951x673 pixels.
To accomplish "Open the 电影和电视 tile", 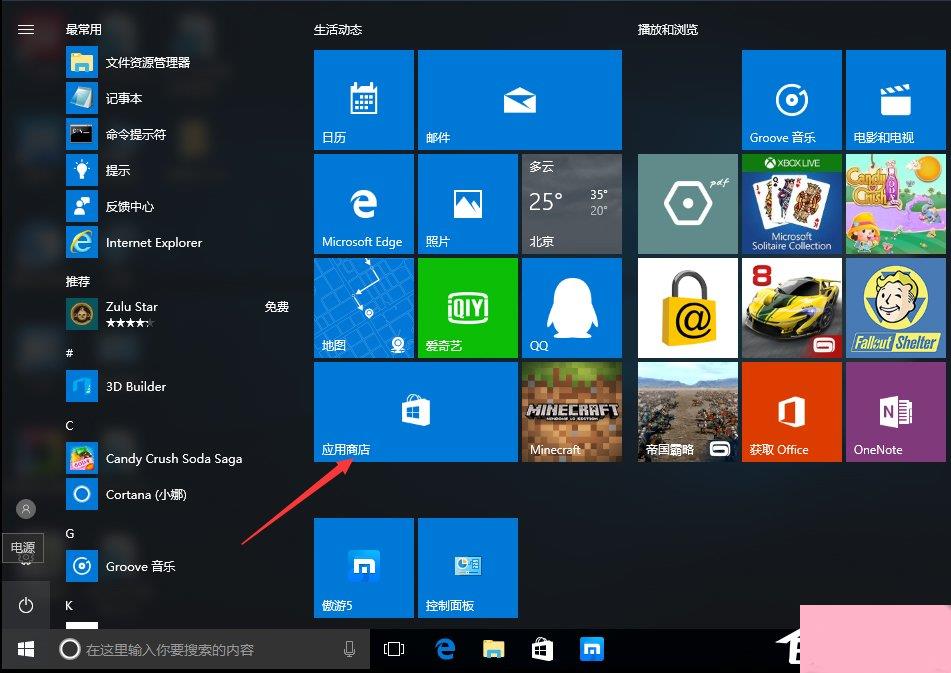I will click(896, 100).
